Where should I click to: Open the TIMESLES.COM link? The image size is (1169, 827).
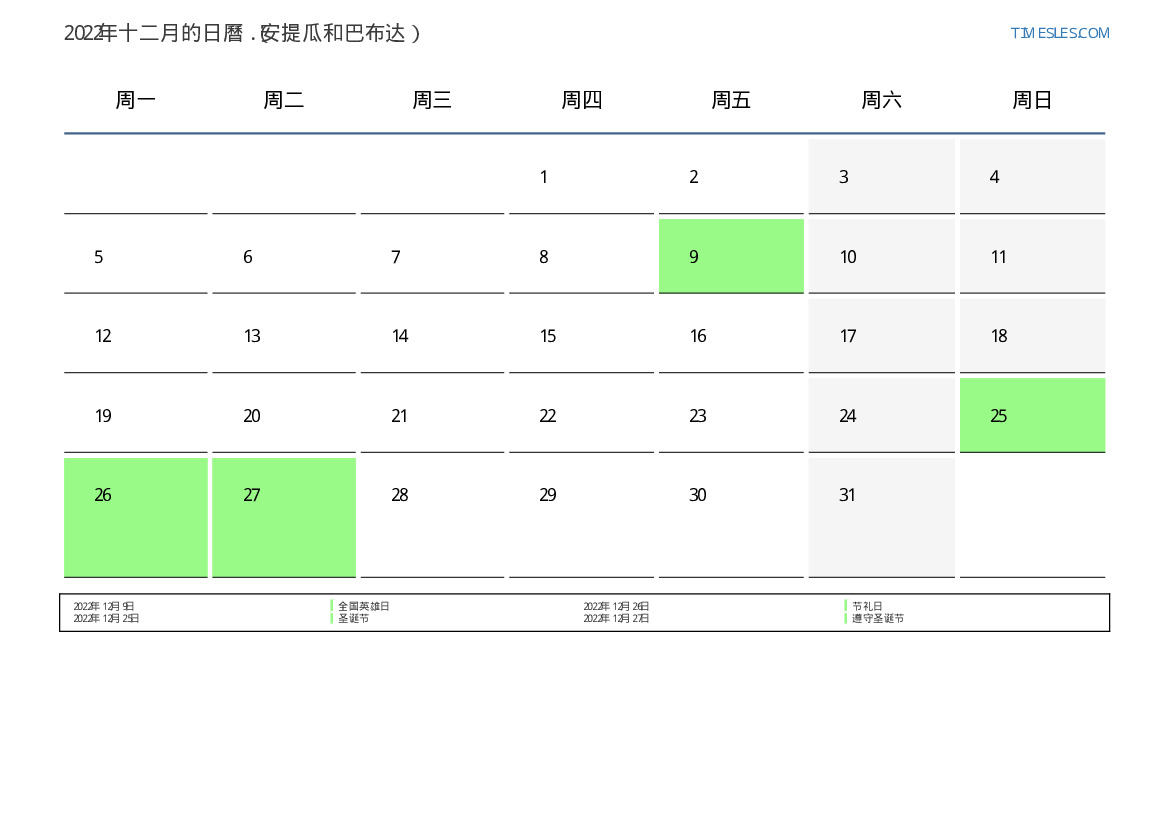click(x=1059, y=33)
